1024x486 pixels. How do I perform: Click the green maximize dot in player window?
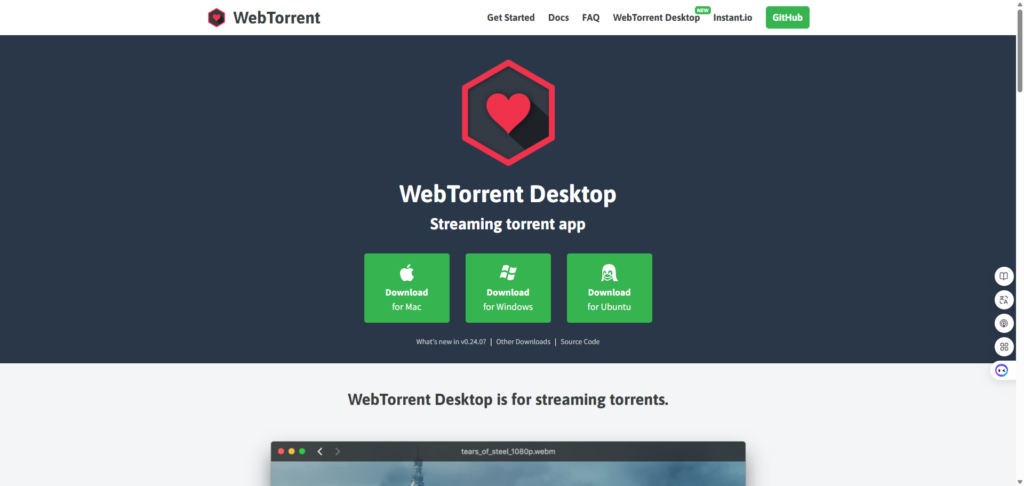[x=302, y=451]
